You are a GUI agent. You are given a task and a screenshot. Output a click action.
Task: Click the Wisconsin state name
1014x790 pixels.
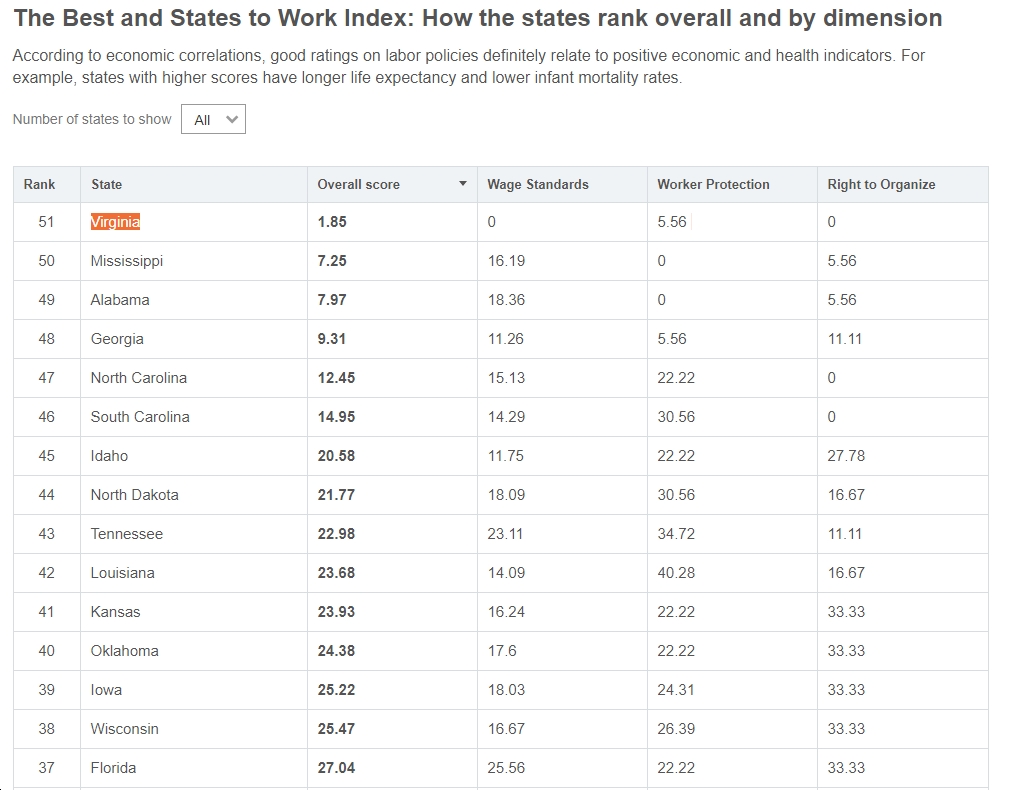[125, 729]
